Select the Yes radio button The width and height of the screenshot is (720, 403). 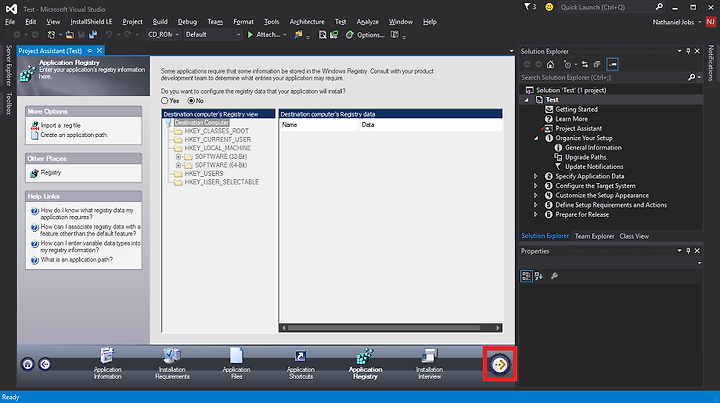pyautogui.click(x=164, y=101)
